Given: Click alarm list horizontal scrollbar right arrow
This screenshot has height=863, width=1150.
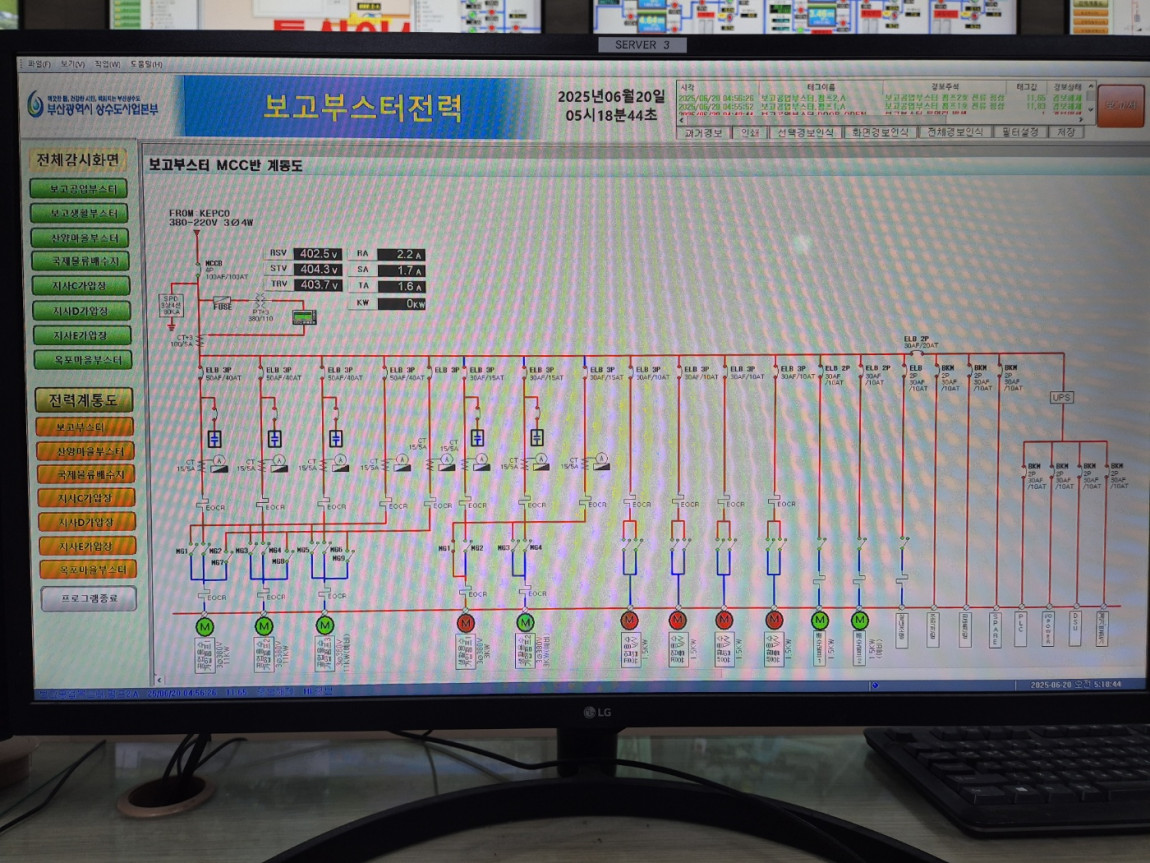Looking at the screenshot, I should (1081, 120).
